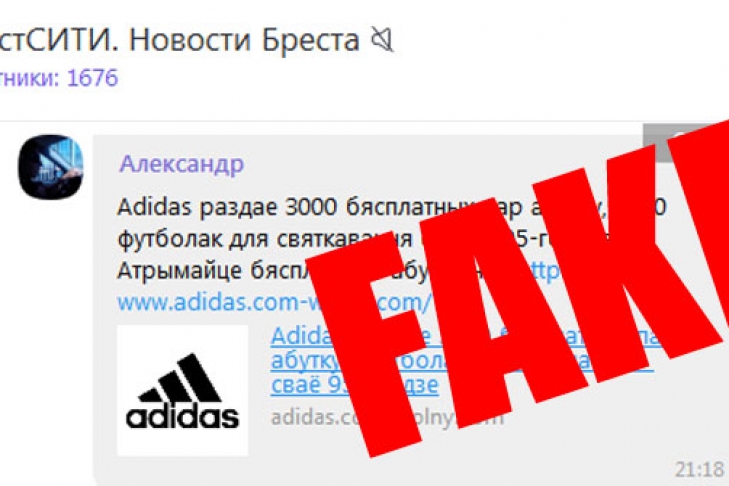729x486 pixels.
Task: Click the preview link line starting 'абутку'
Action: 462,360
